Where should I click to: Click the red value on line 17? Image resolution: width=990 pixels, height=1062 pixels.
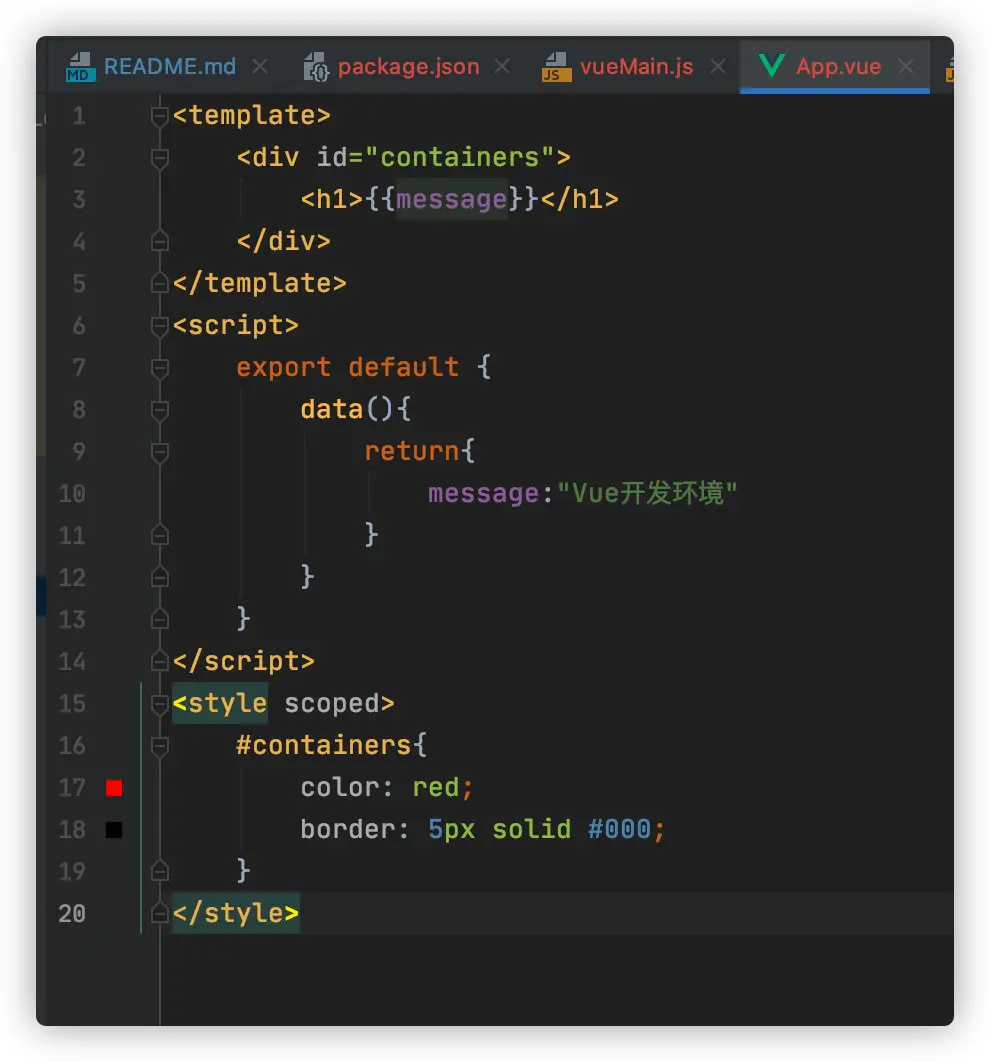point(435,788)
